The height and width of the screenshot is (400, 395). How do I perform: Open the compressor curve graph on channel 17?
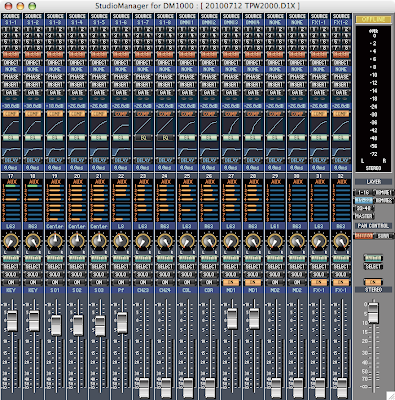(11, 126)
